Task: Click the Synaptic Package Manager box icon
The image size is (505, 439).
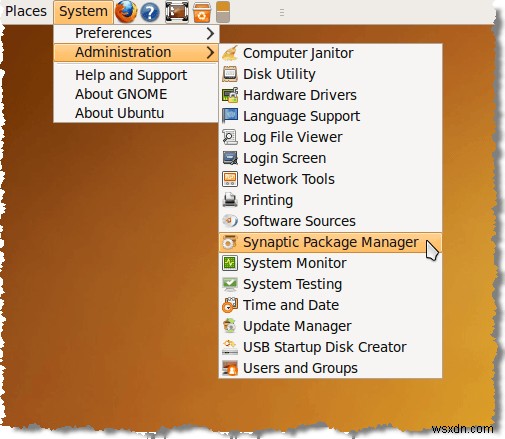Action: [x=230, y=242]
